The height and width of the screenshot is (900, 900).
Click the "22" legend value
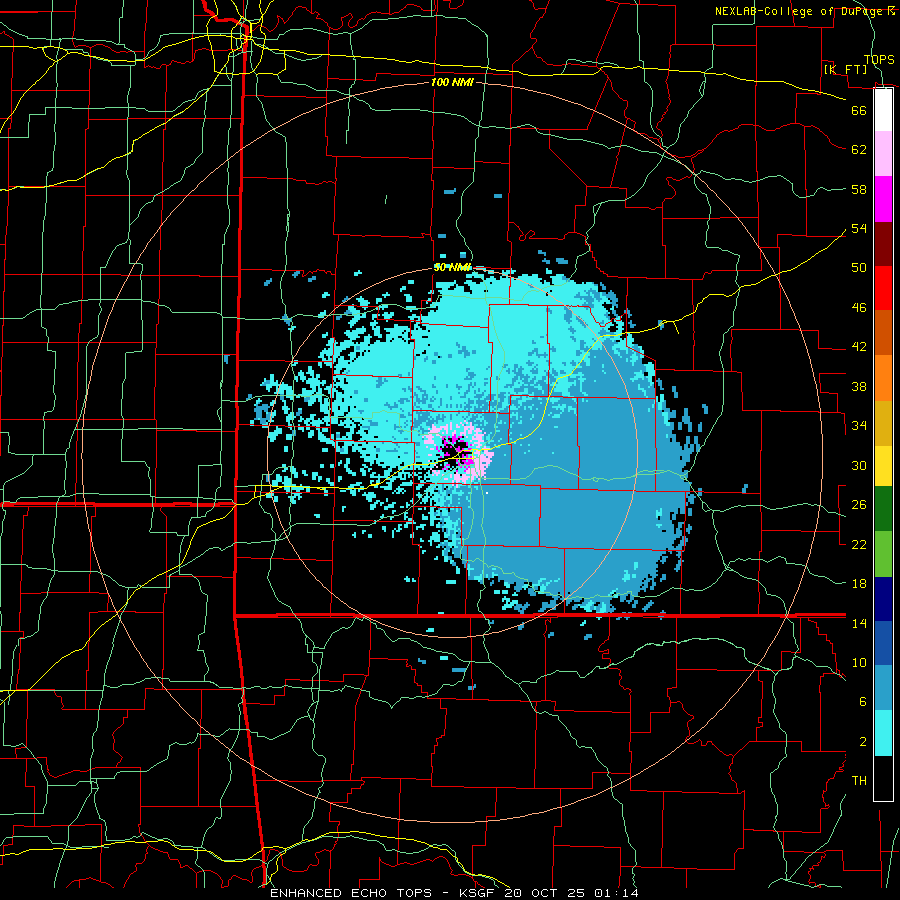point(859,544)
